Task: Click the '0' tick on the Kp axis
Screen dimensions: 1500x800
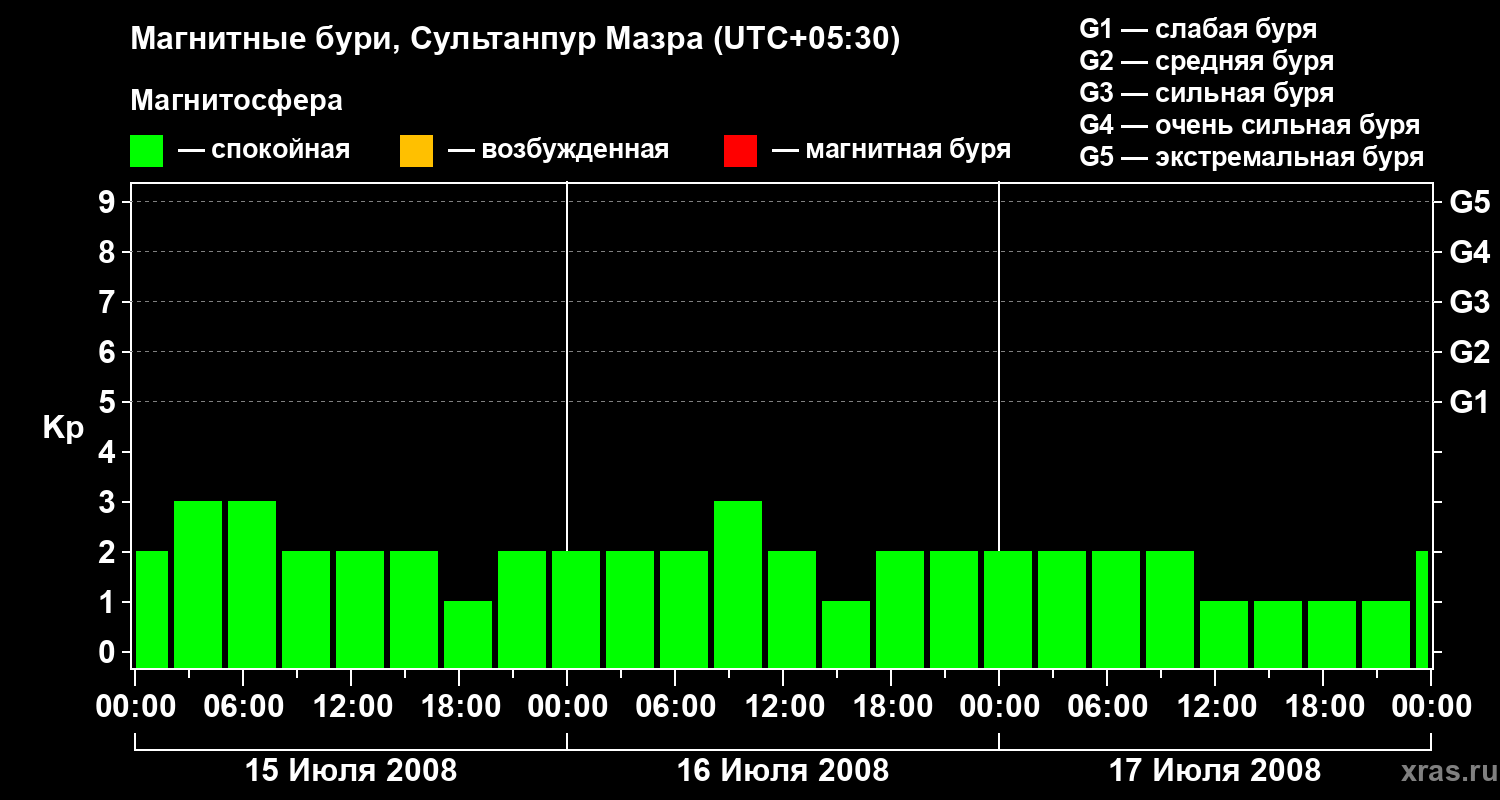Action: 109,652
